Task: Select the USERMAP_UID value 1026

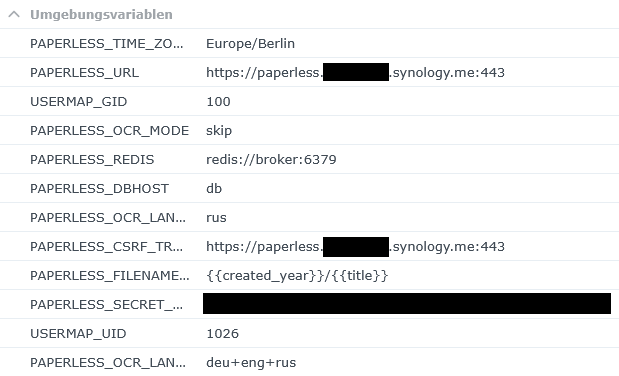Action: click(223, 334)
